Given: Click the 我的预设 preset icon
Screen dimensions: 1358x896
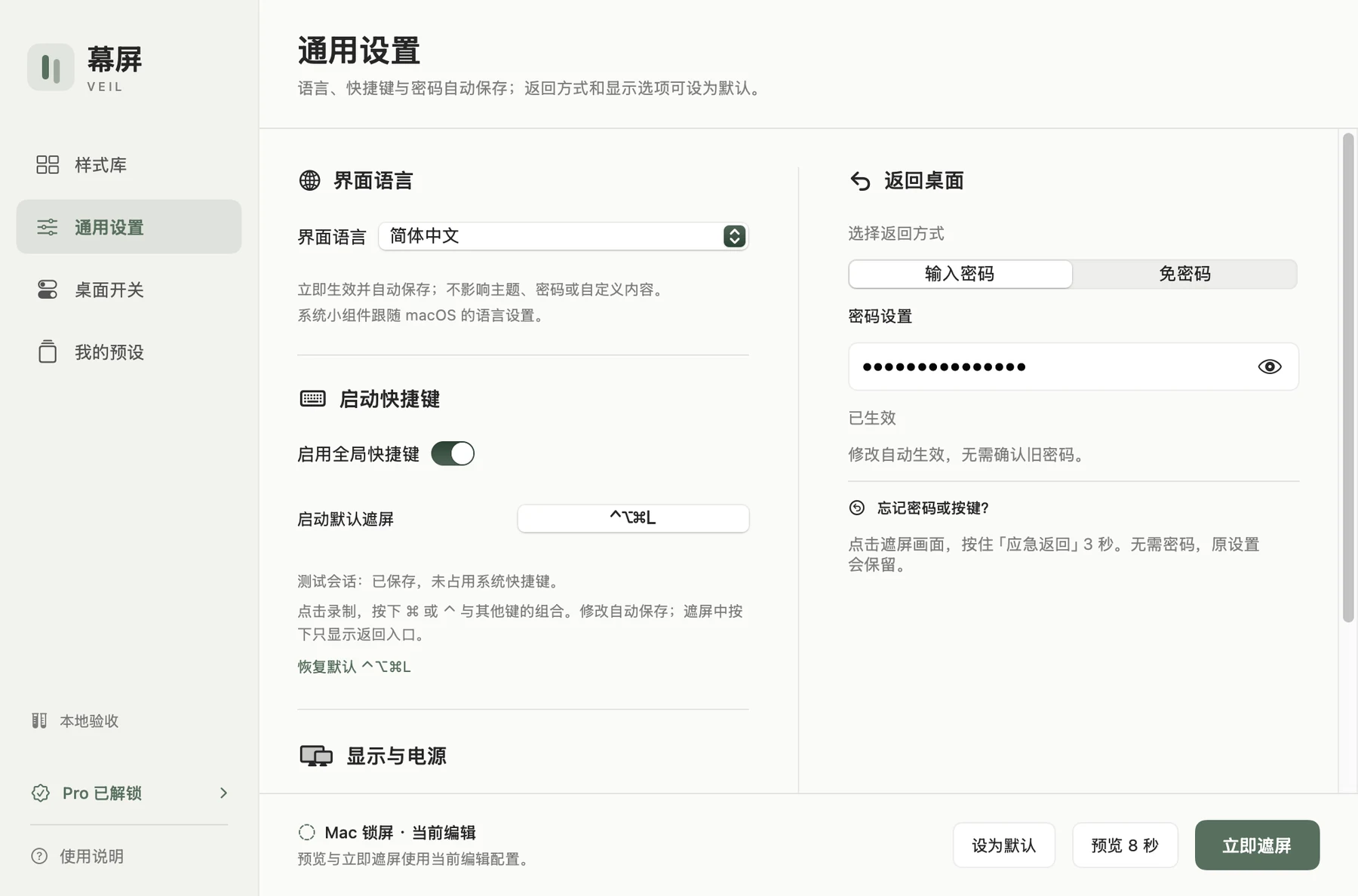Looking at the screenshot, I should 48,351.
